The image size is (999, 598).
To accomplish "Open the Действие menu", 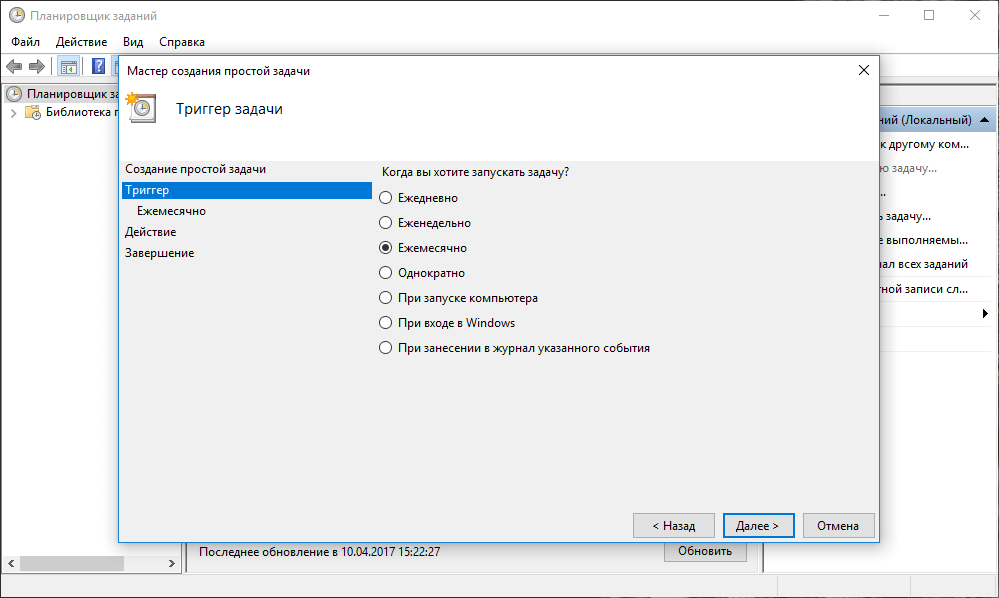I will [82, 42].
